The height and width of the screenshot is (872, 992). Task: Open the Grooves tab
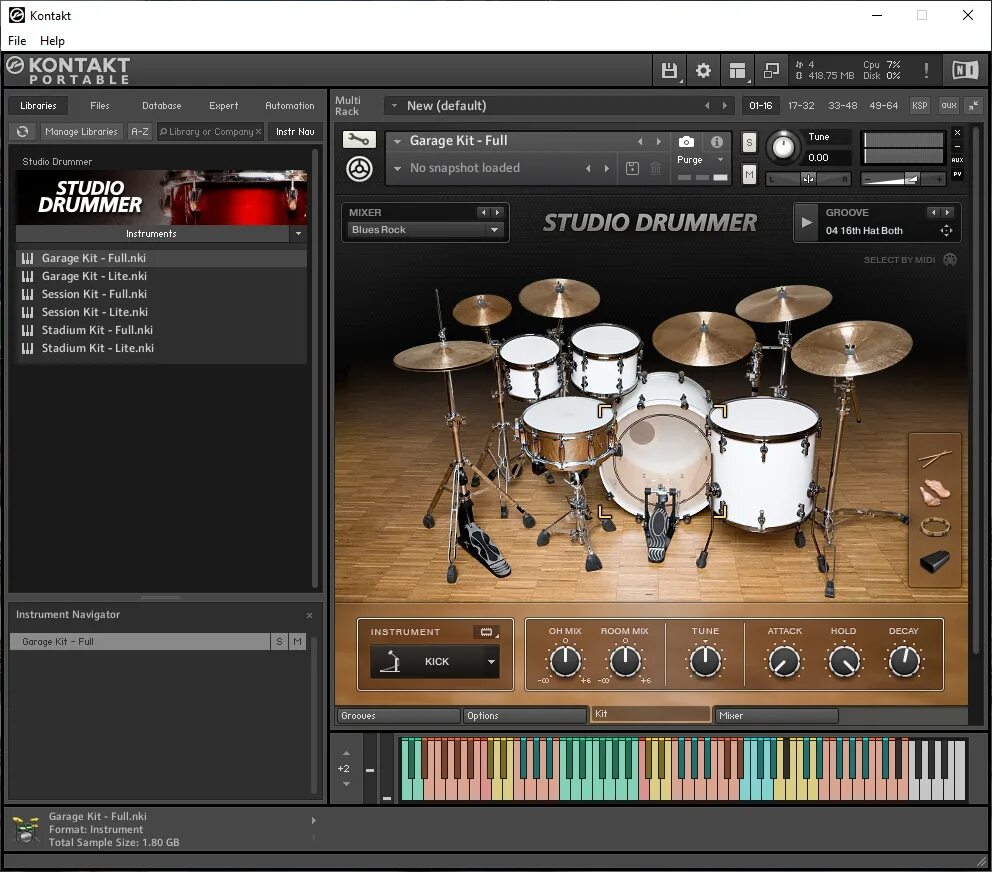coord(397,716)
